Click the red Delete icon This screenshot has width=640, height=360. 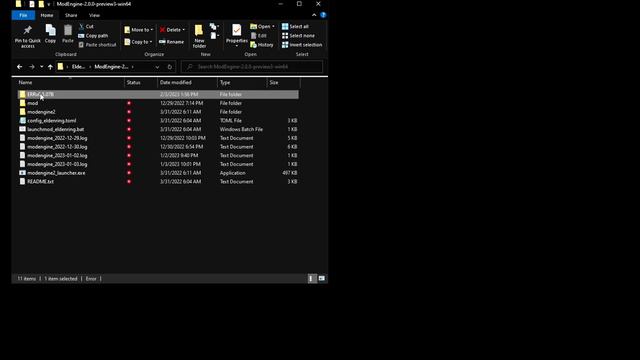(162, 30)
